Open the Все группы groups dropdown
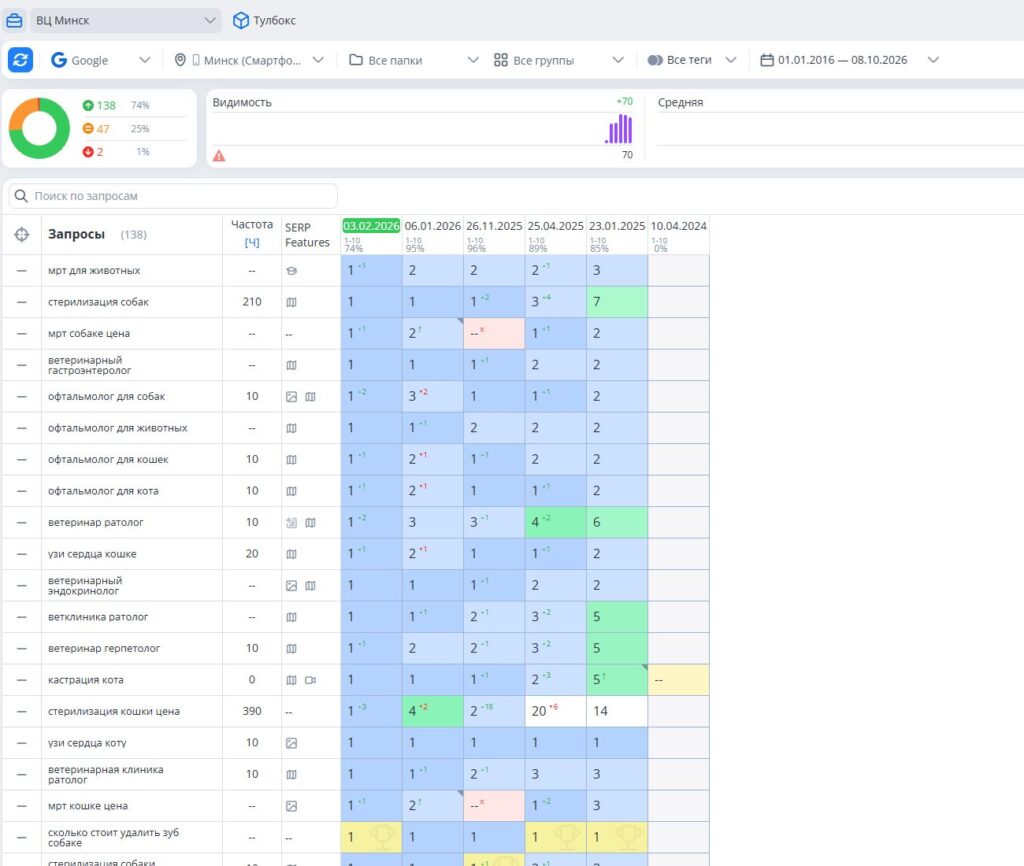The image size is (1024, 866). point(558,60)
